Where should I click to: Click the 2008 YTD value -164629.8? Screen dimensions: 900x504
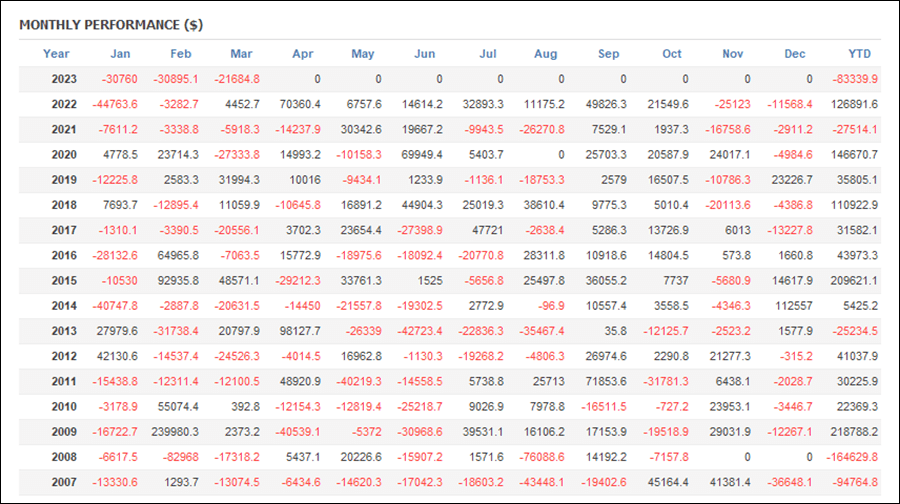pos(852,457)
